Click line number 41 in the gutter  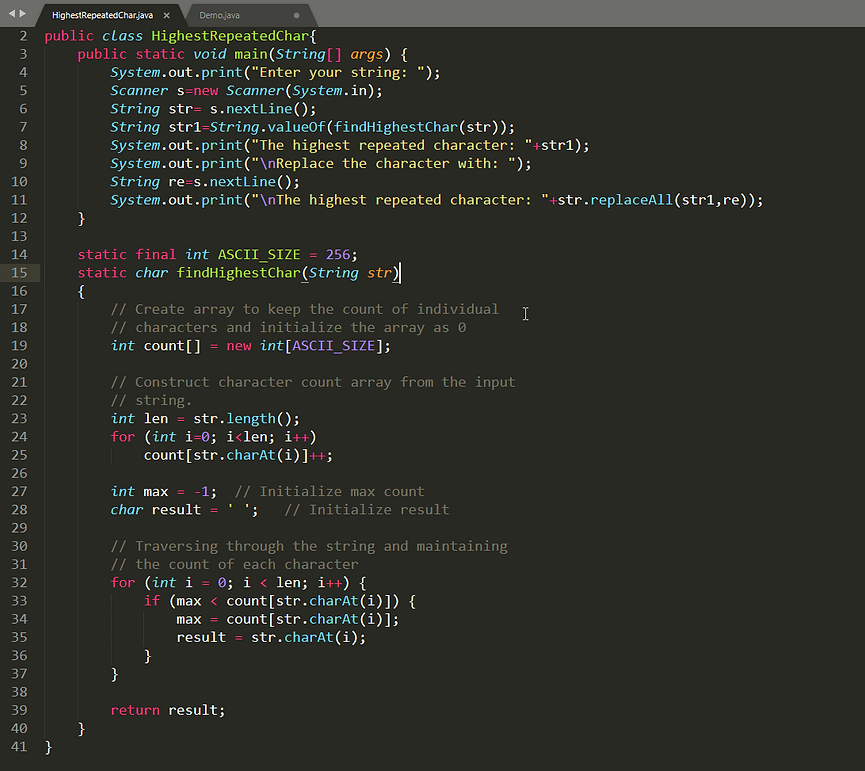point(19,746)
